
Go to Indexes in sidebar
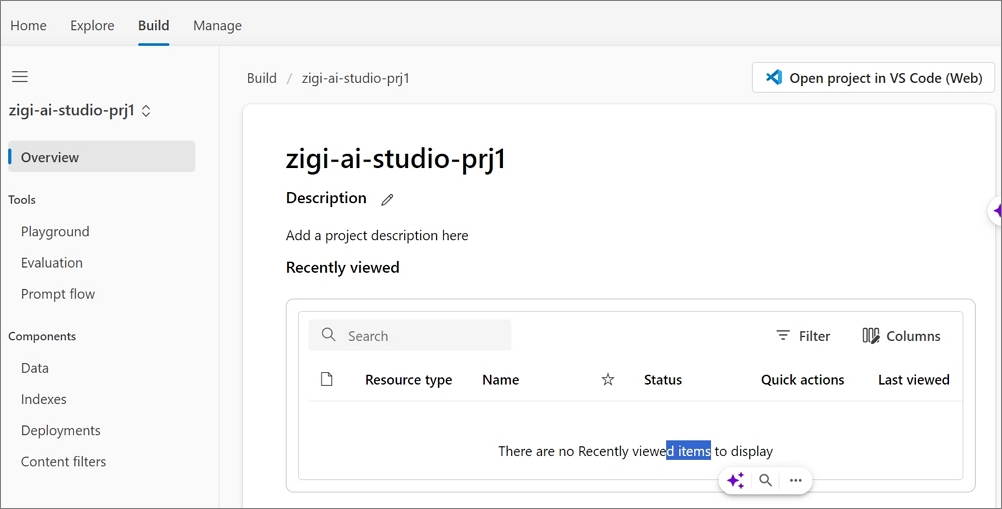tap(43, 399)
